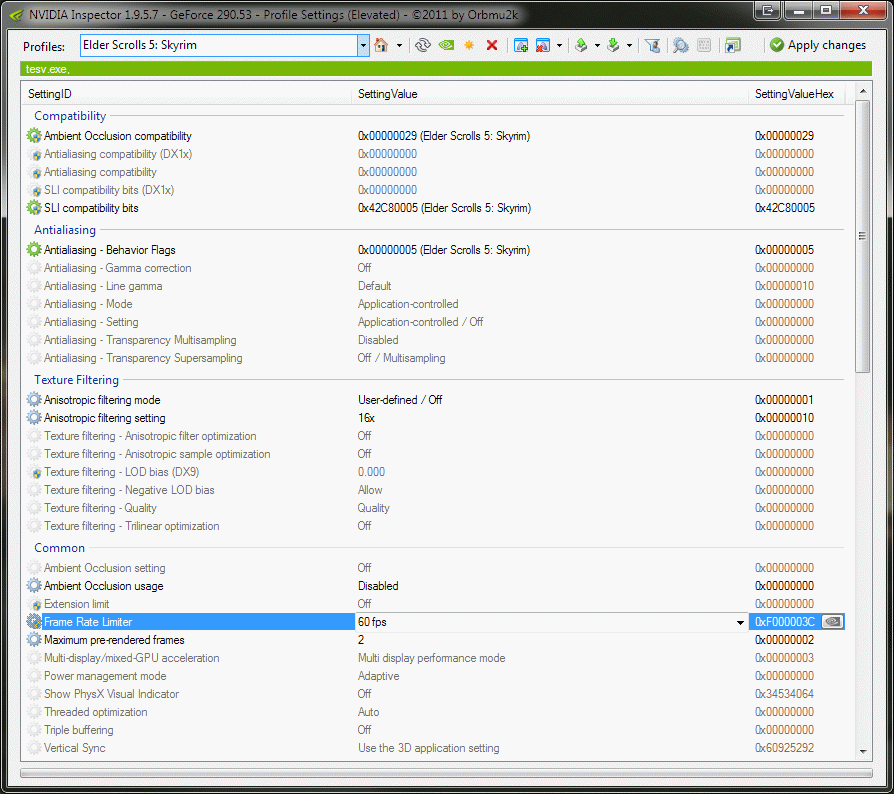Click the Frame Rate Limiter gear icon
Image resolution: width=894 pixels, height=794 pixels.
[34, 621]
